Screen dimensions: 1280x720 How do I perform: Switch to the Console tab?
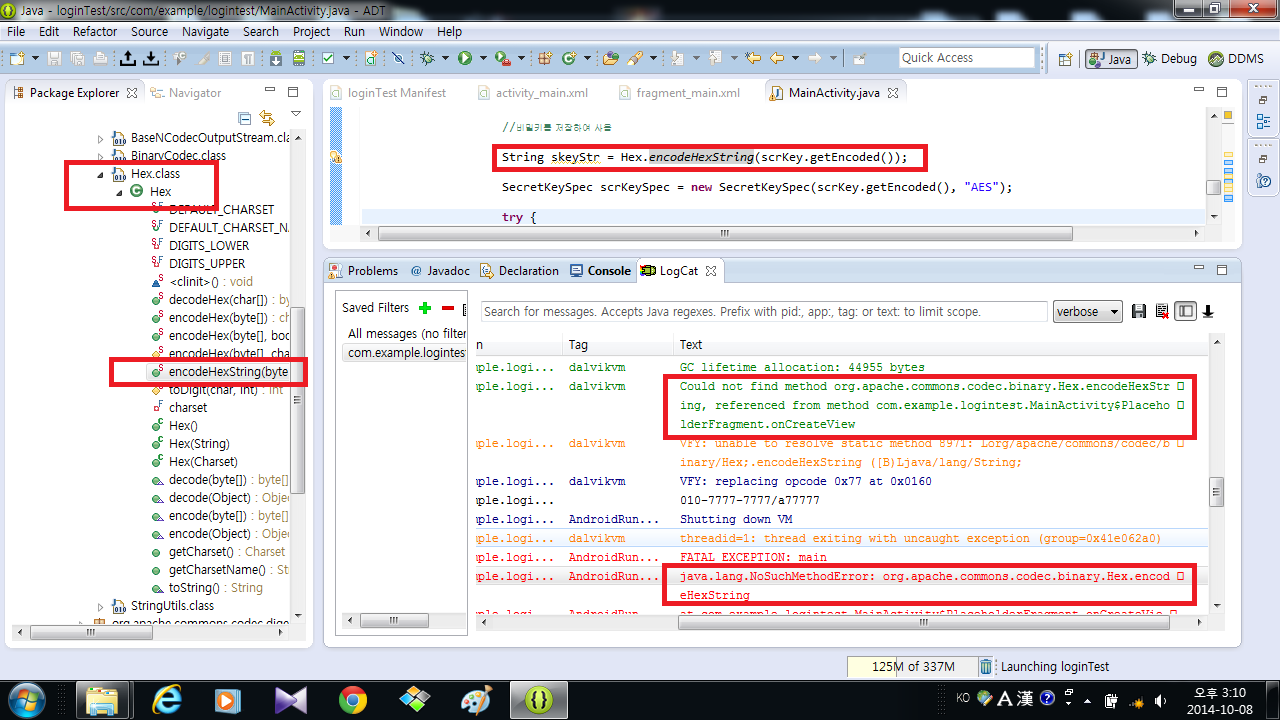[x=600, y=271]
